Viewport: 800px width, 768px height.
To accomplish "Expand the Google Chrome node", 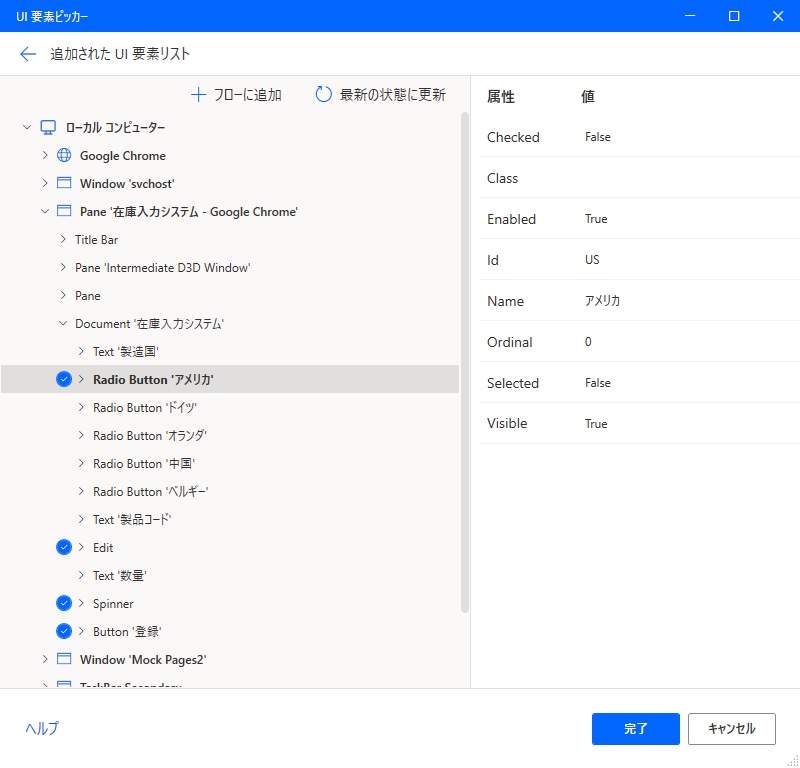I will pyautogui.click(x=45, y=155).
